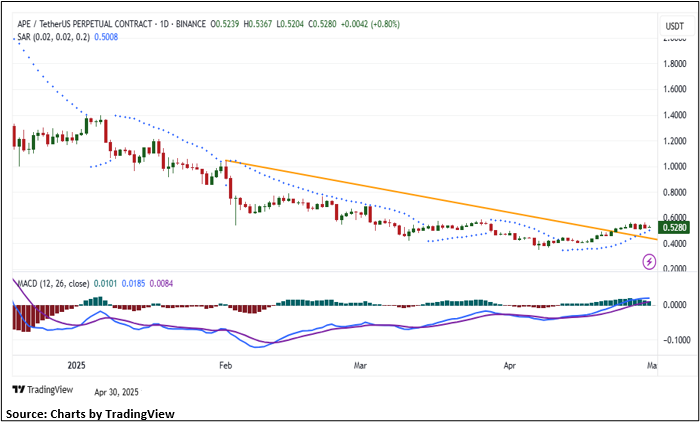Click the -0.1000 MACD axis label

(675, 341)
